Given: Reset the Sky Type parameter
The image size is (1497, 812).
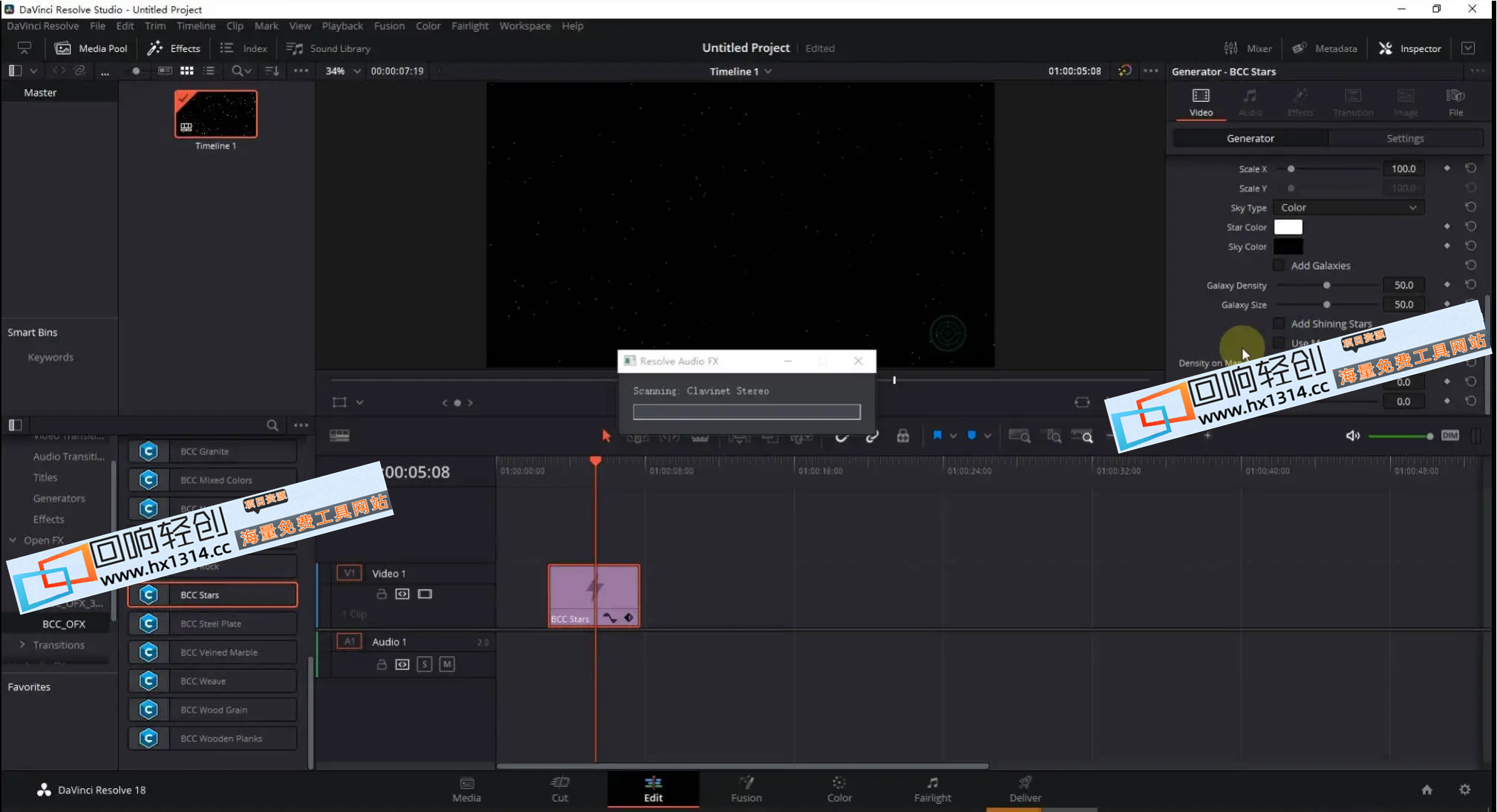Looking at the screenshot, I should [1470, 207].
